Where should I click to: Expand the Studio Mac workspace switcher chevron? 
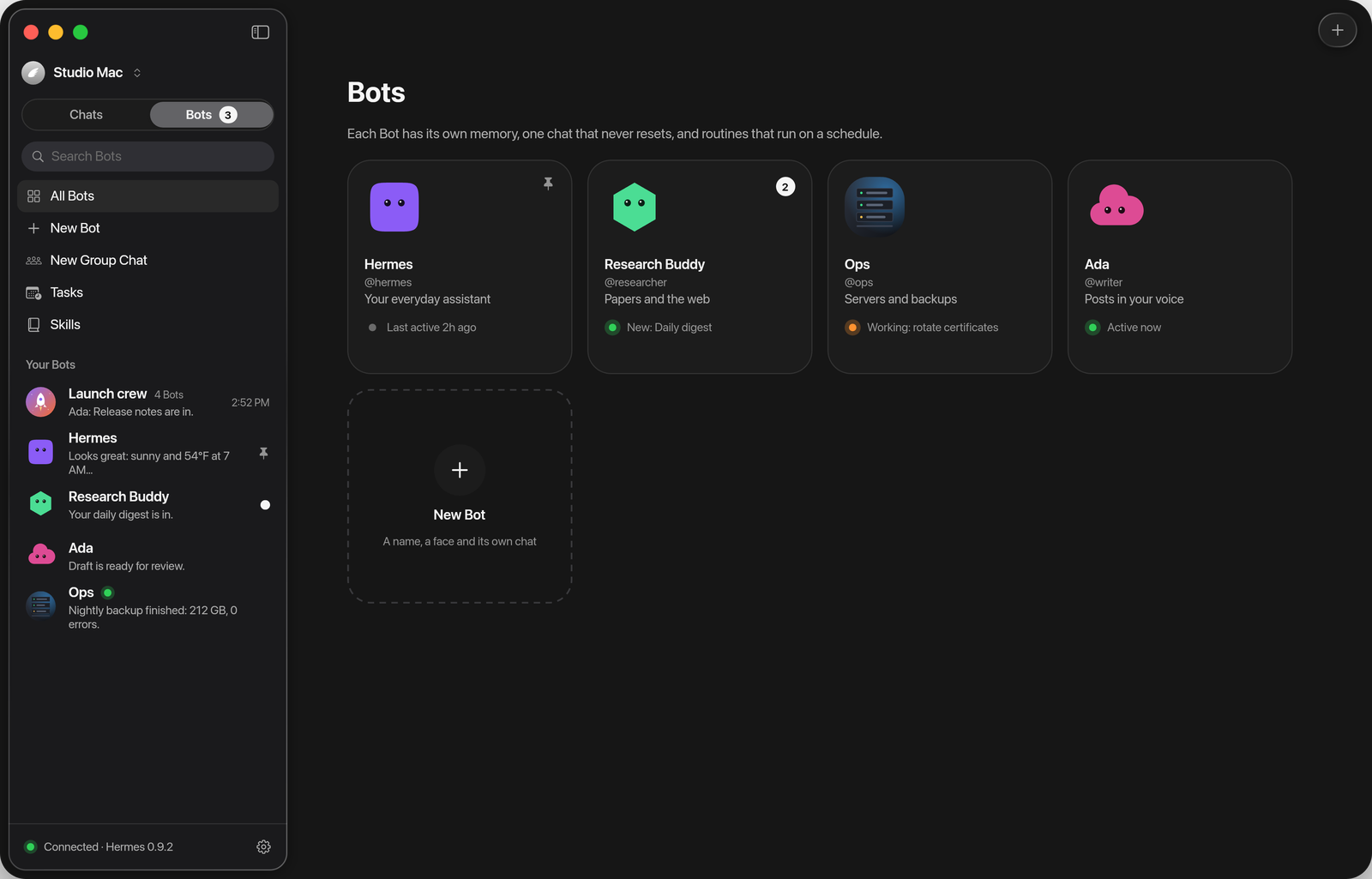click(137, 73)
